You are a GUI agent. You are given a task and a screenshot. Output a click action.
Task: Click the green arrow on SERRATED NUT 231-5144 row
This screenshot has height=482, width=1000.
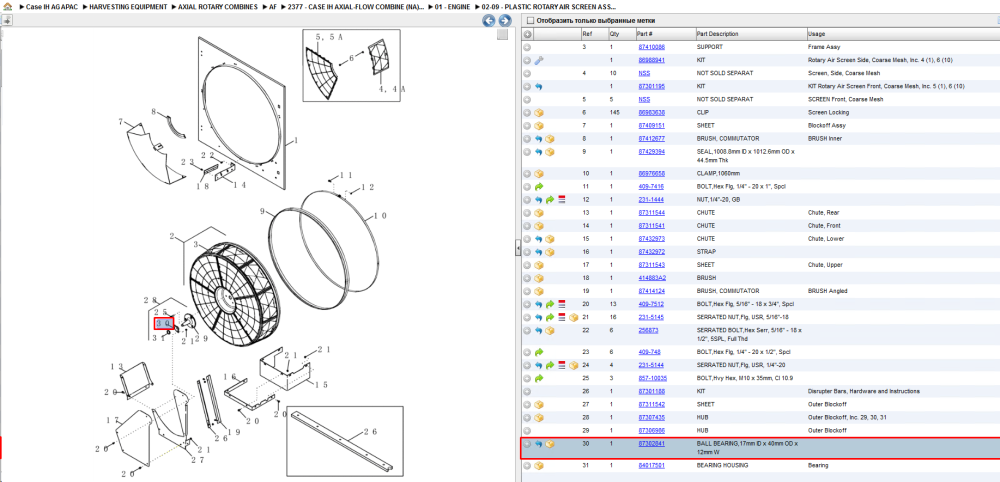550,365
